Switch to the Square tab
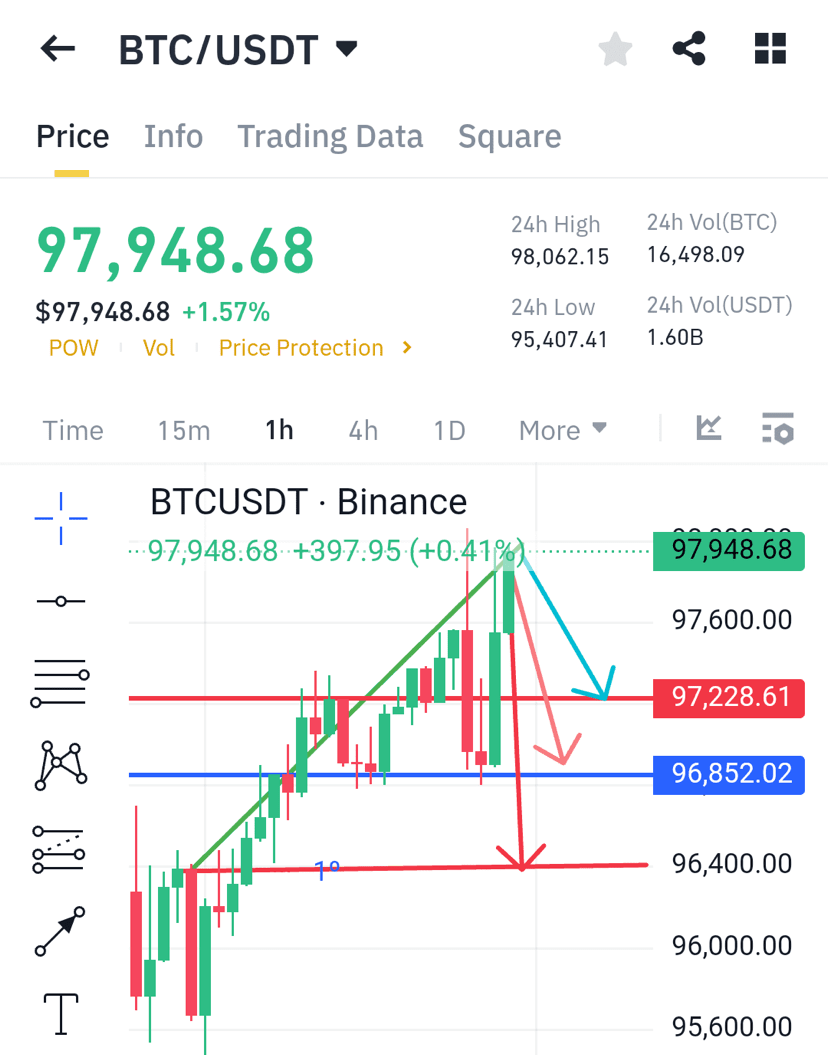The width and height of the screenshot is (828, 1055). pos(510,137)
